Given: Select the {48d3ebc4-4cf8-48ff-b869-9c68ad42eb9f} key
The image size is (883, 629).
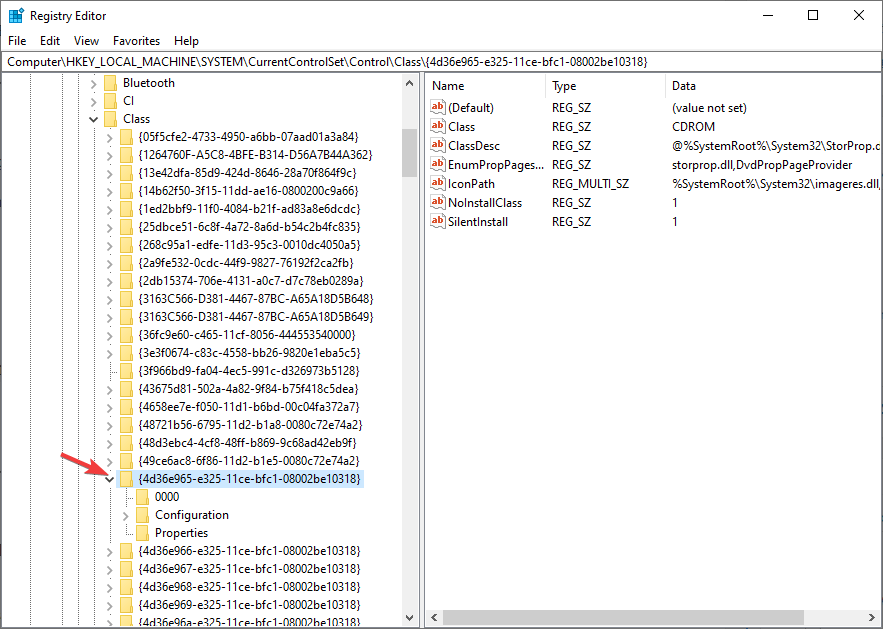Looking at the screenshot, I should (x=247, y=443).
